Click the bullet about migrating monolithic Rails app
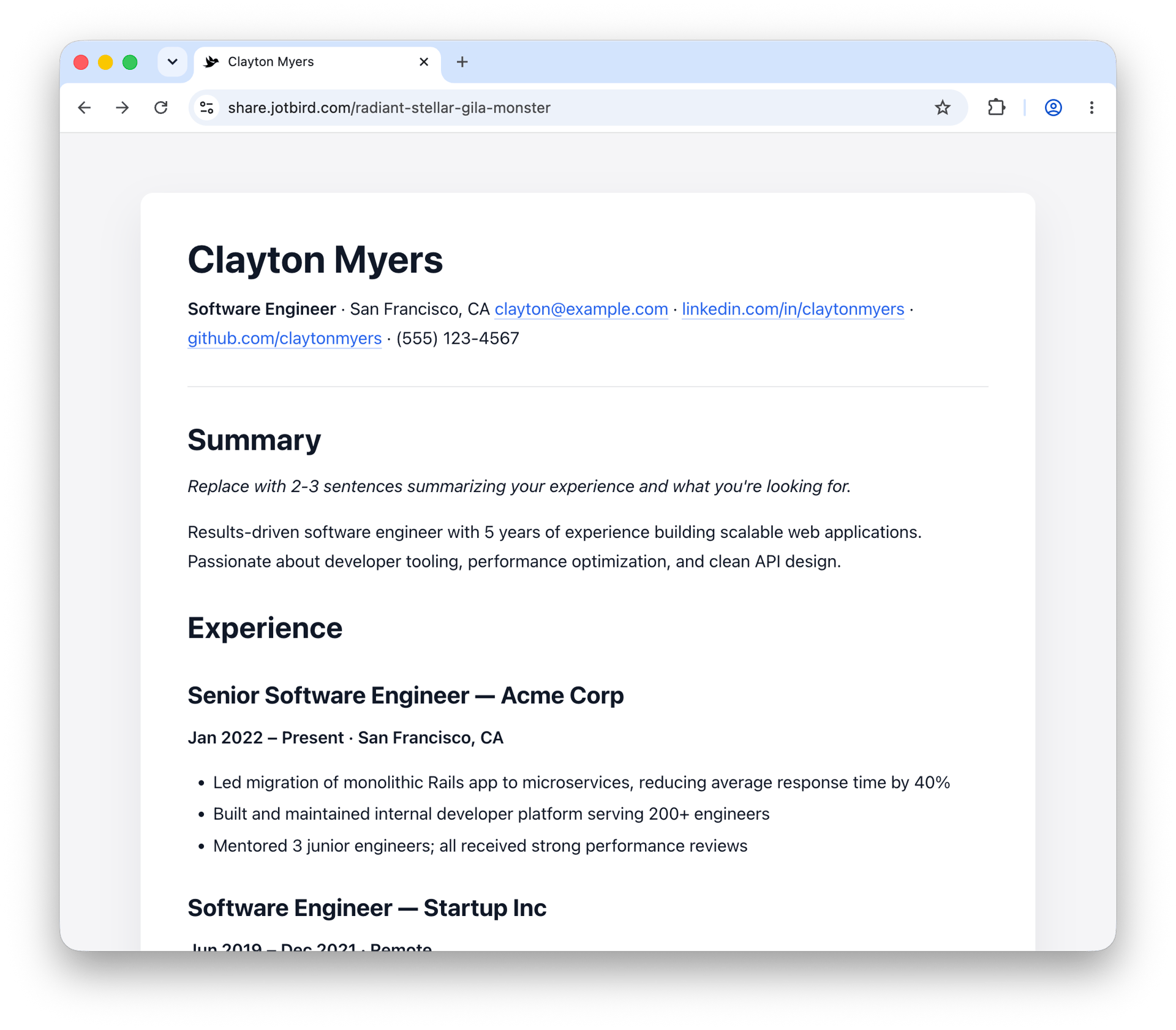This screenshot has height=1030, width=1176. pos(581,782)
